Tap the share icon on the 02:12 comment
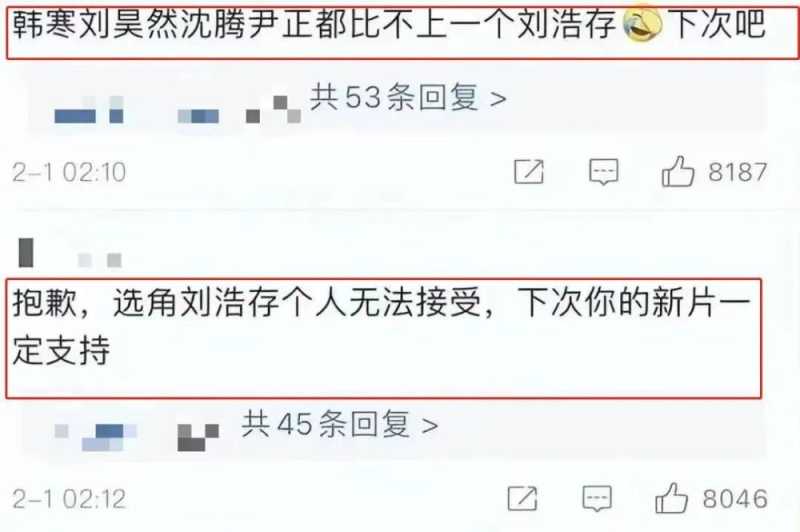 pos(522,498)
